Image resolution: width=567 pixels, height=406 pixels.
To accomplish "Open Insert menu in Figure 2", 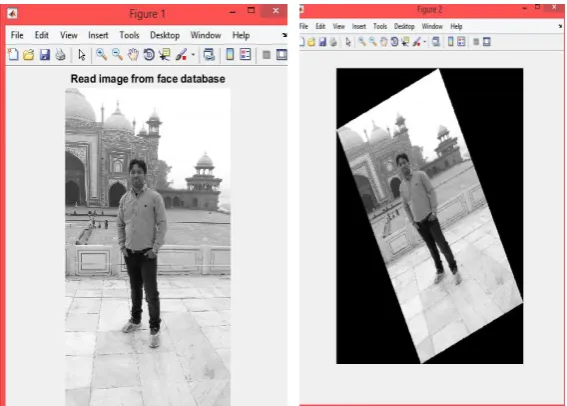I will click(359, 26).
